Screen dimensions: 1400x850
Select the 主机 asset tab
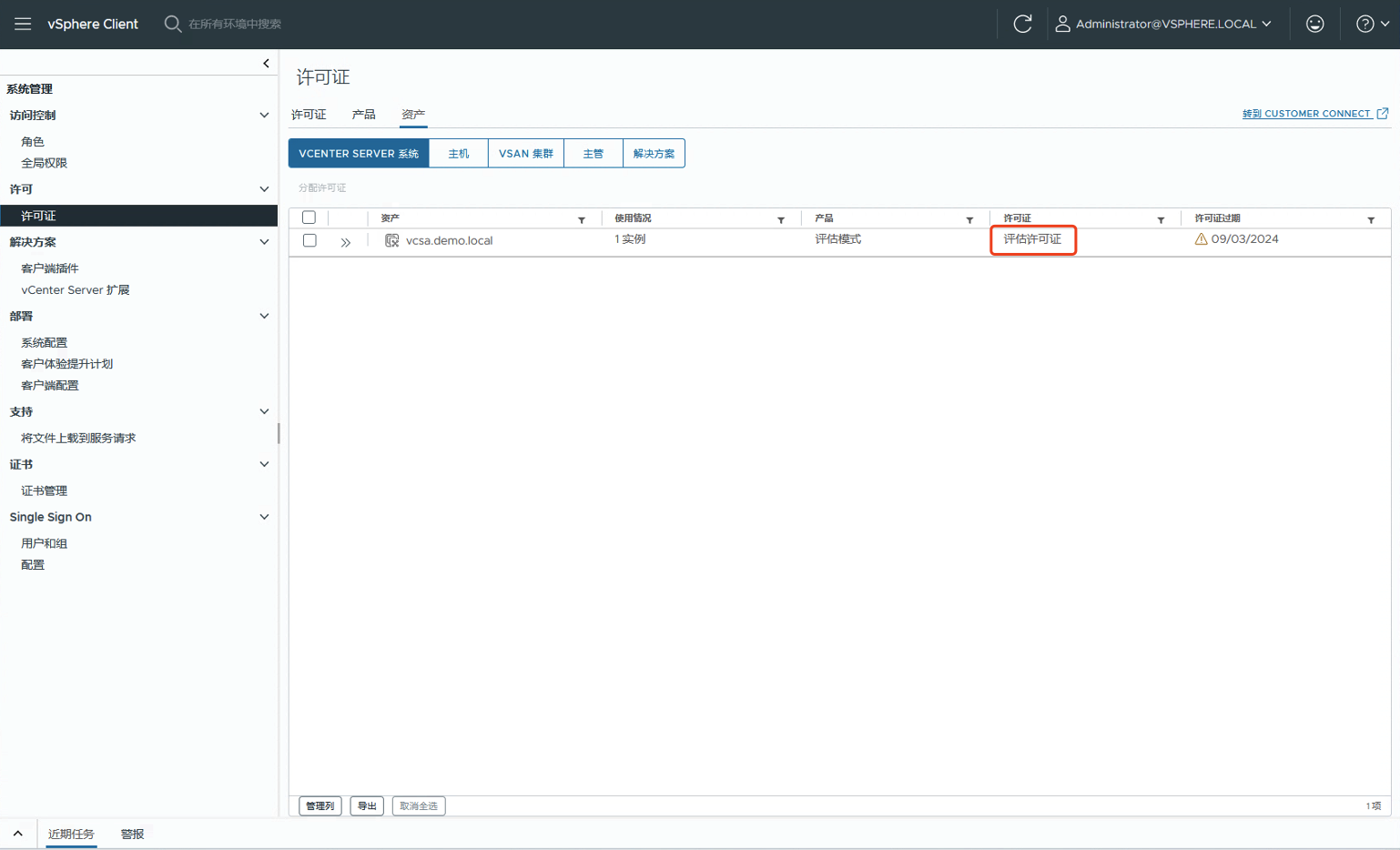pyautogui.click(x=459, y=153)
